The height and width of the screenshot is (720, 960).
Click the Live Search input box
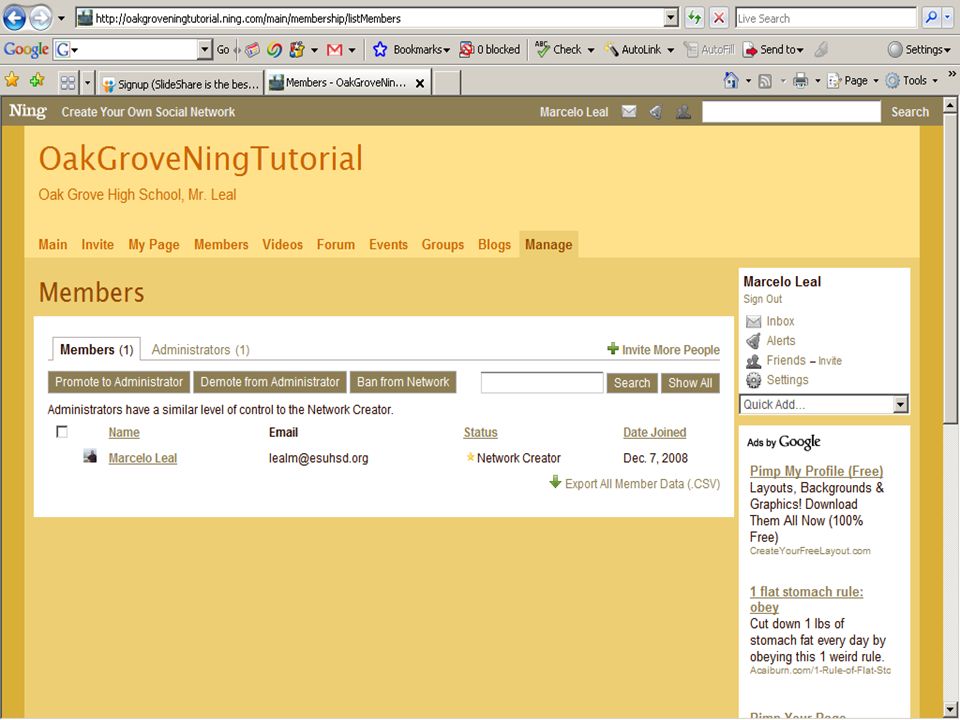[825, 18]
